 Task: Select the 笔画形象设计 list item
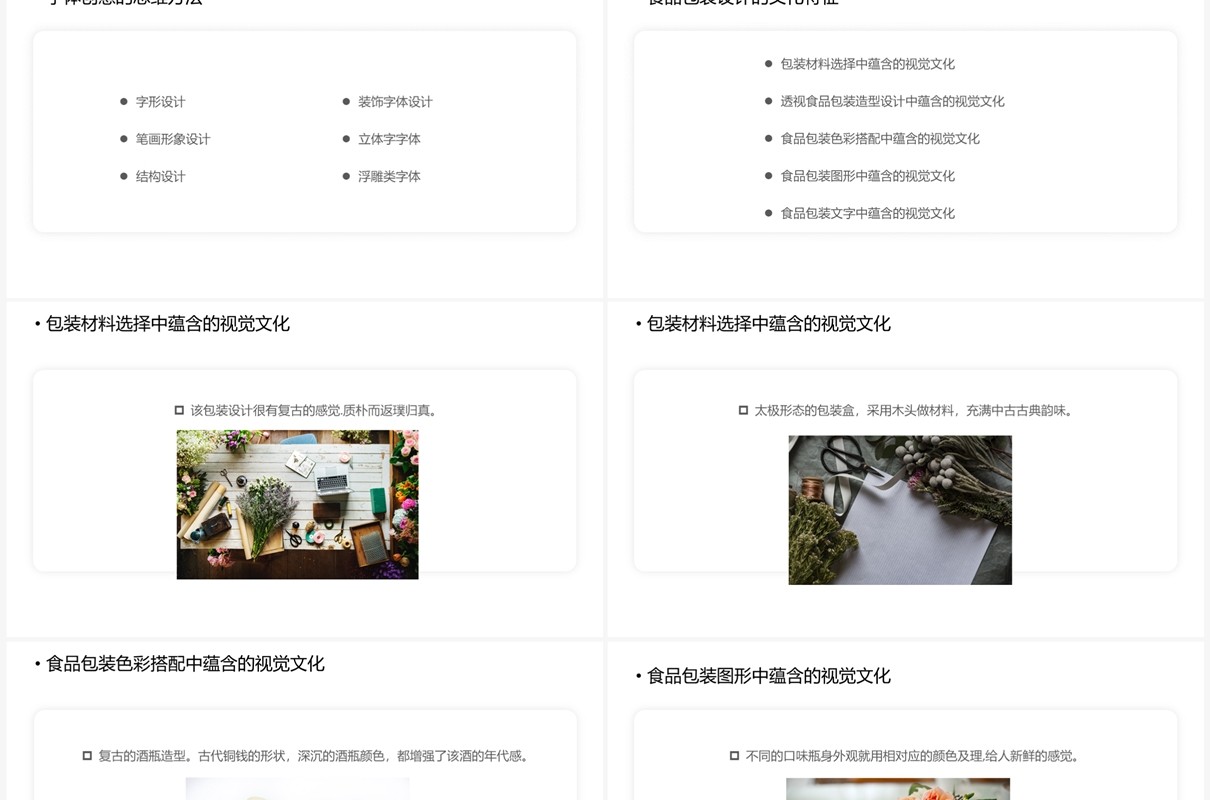173,139
